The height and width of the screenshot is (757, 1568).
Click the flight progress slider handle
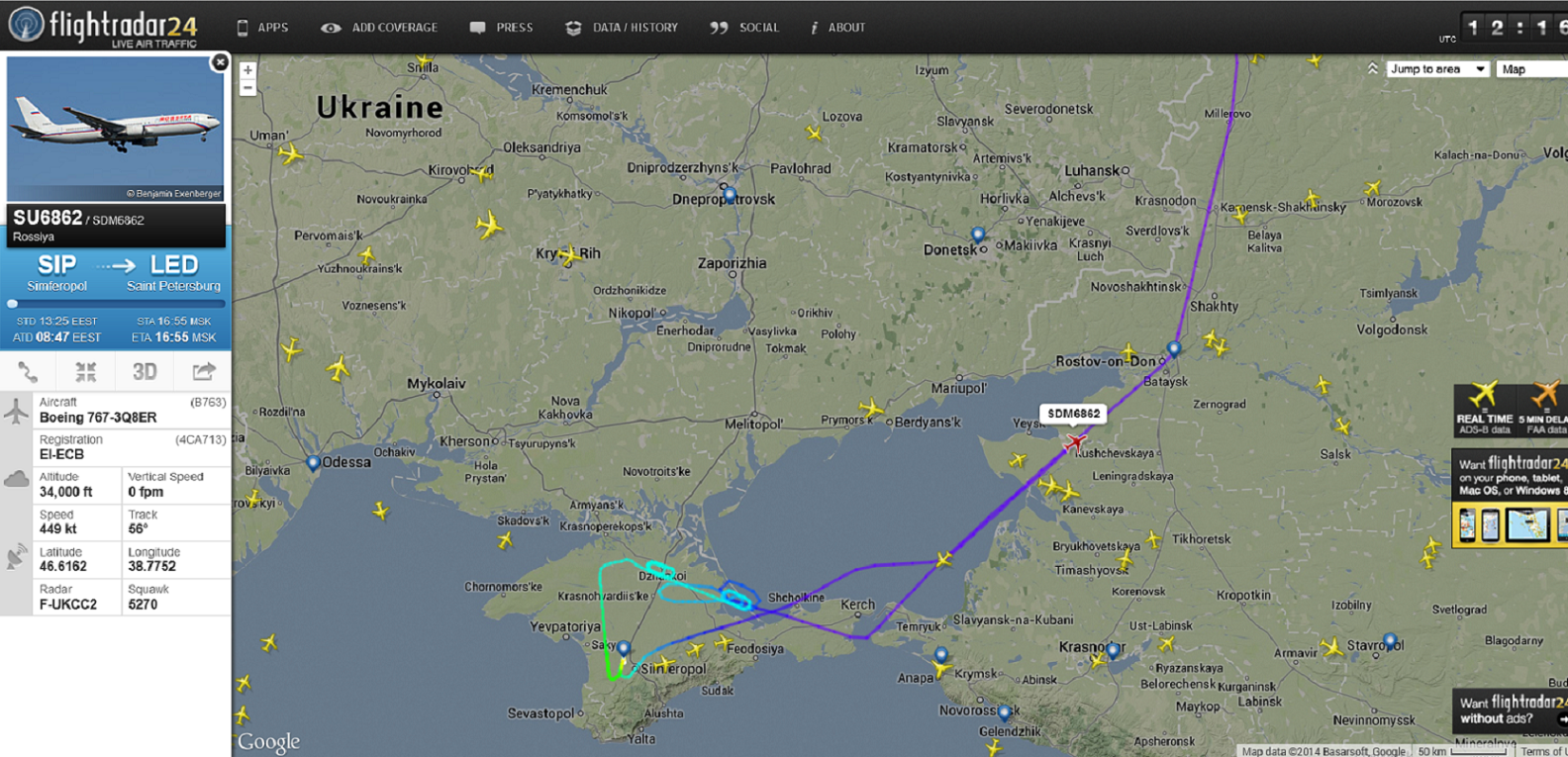(13, 304)
